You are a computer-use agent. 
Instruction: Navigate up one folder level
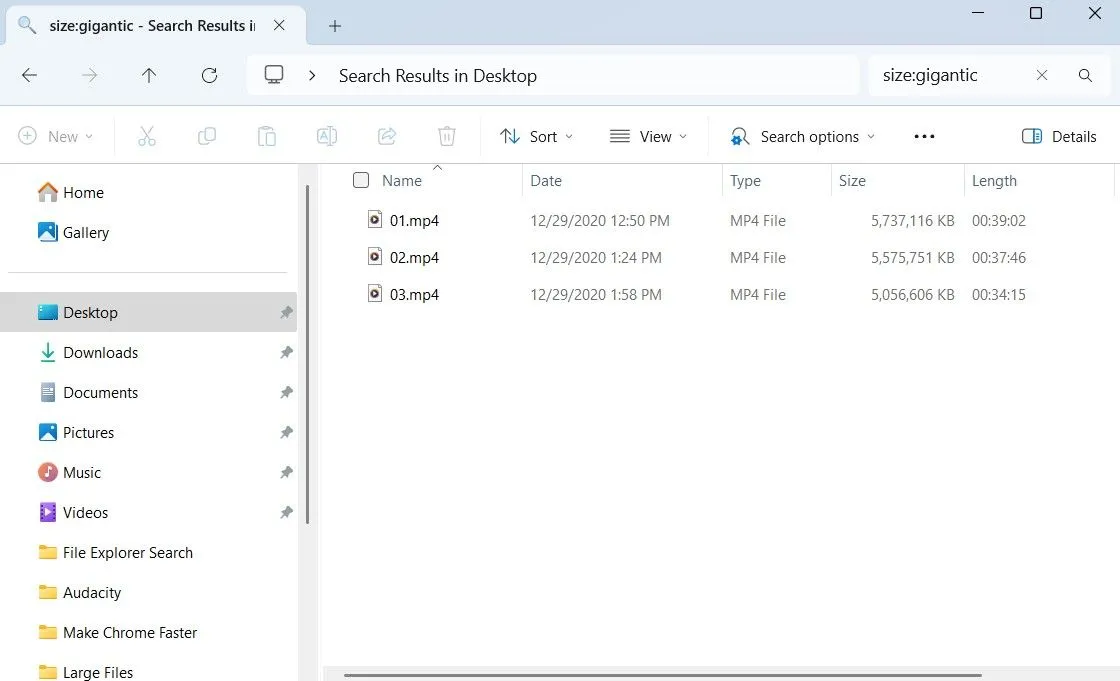click(149, 75)
